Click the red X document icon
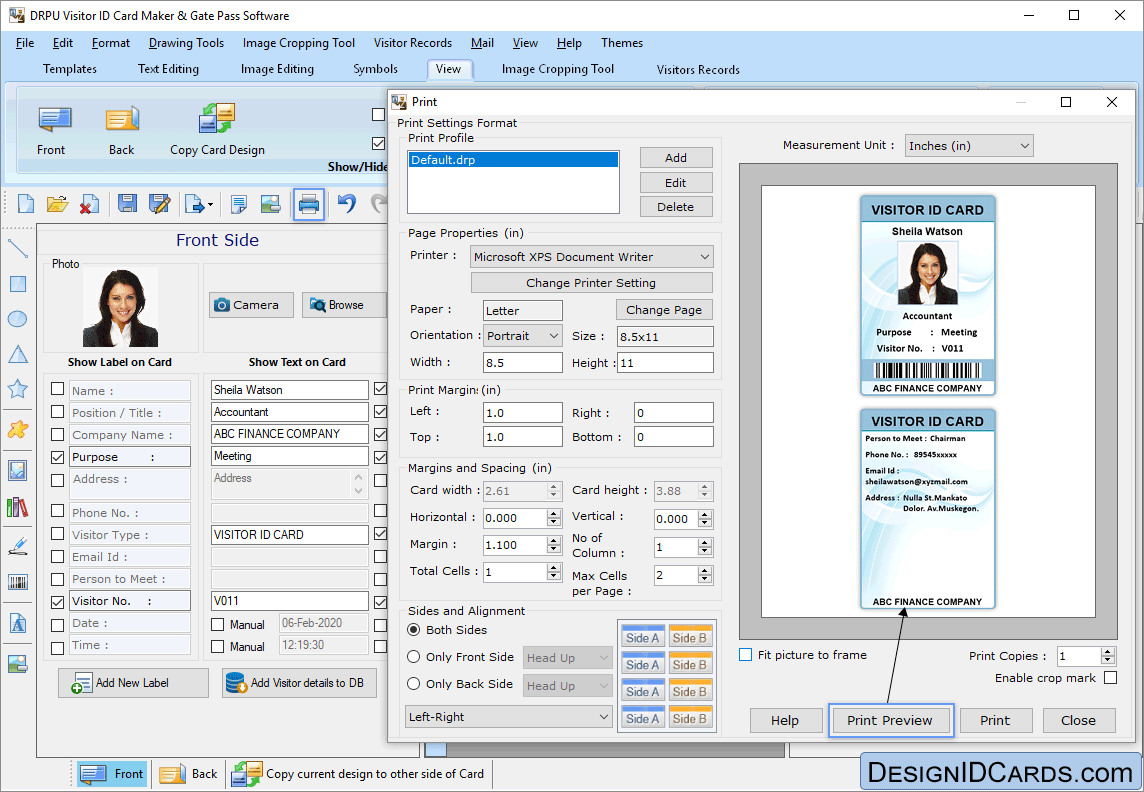1144x792 pixels. (89, 204)
